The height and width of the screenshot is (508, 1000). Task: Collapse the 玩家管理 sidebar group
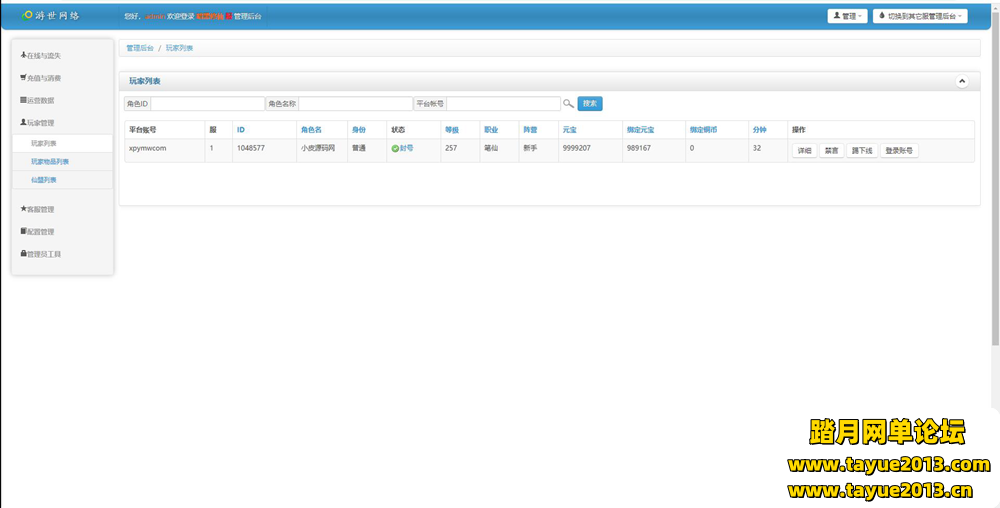pyautogui.click(x=40, y=122)
